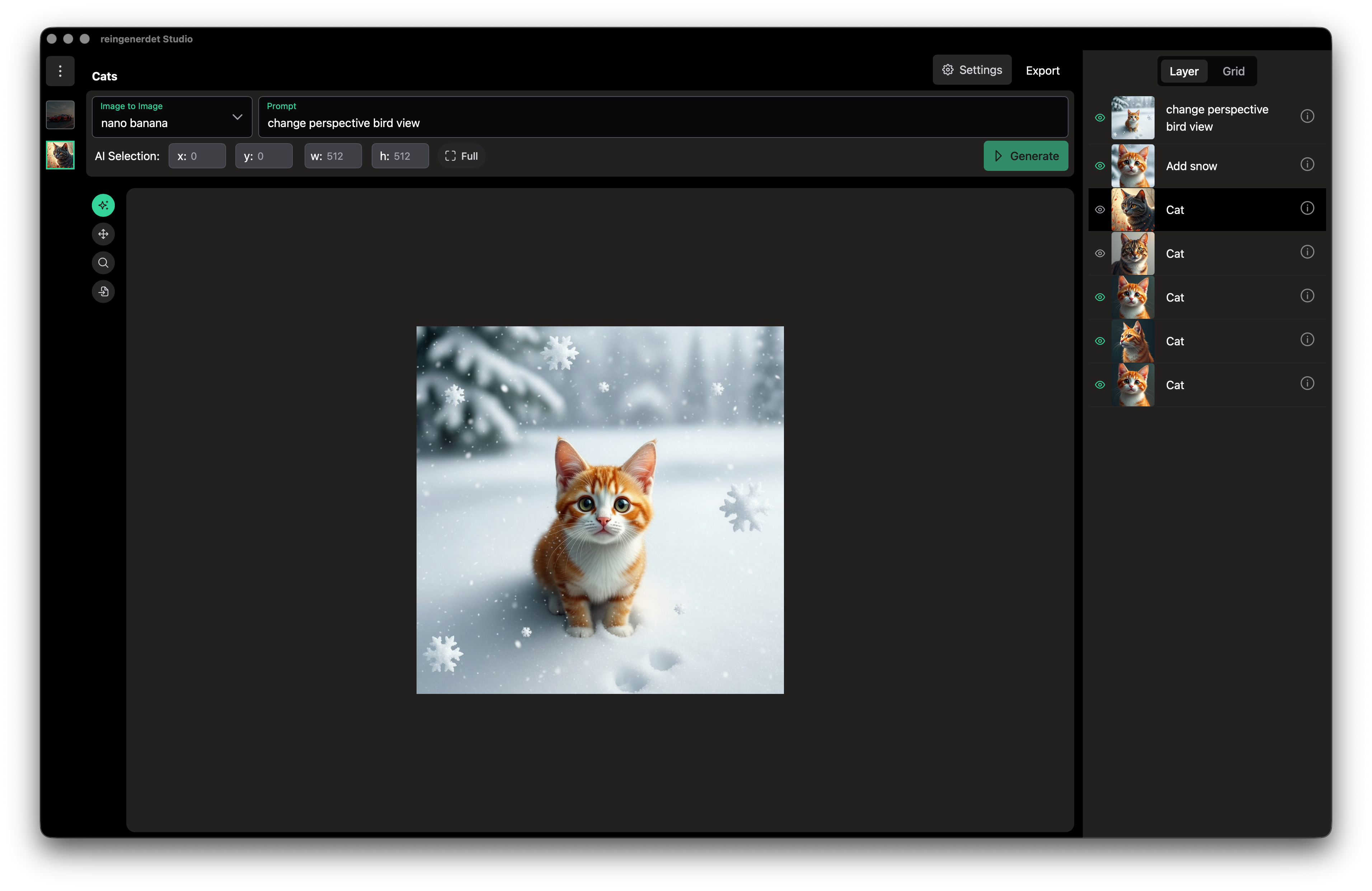Select the AI sparkle generation tool
The height and width of the screenshot is (891, 1372).
[x=103, y=205]
